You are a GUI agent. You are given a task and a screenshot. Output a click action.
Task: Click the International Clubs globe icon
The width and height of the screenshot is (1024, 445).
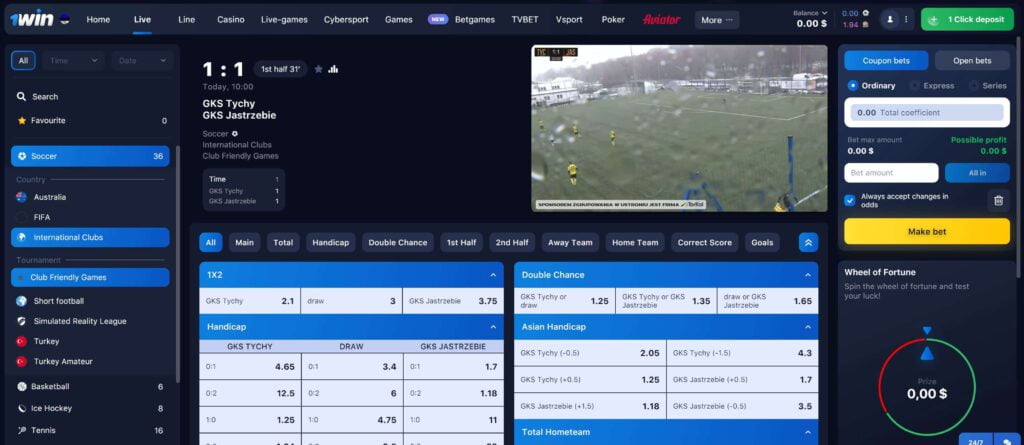[22, 237]
